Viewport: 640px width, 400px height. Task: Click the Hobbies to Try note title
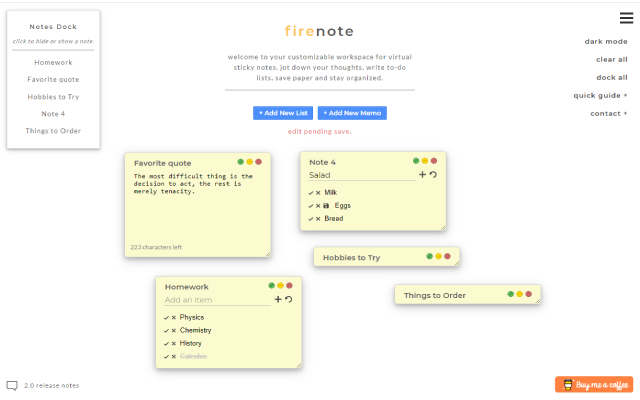click(x=351, y=258)
